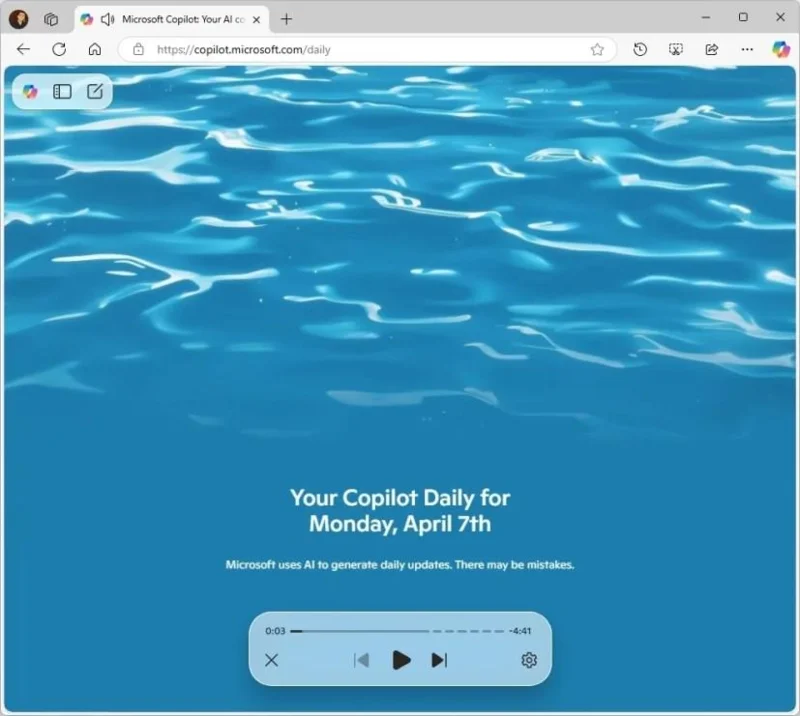Click the elapsed time 0:03
Viewport: 800px width, 716px height.
pos(276,631)
